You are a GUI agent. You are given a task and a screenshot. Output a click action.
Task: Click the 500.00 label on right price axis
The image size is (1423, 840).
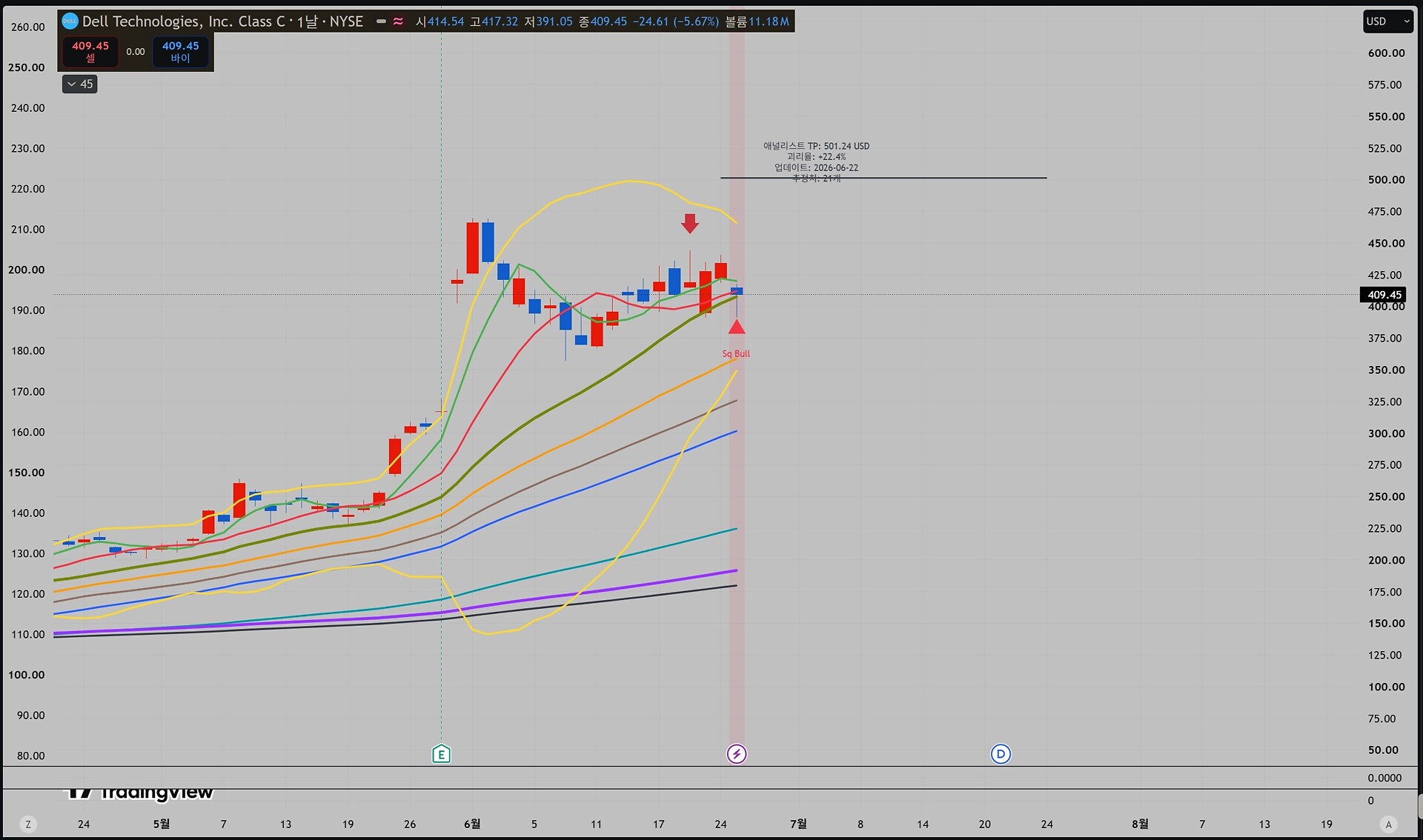pos(1386,179)
